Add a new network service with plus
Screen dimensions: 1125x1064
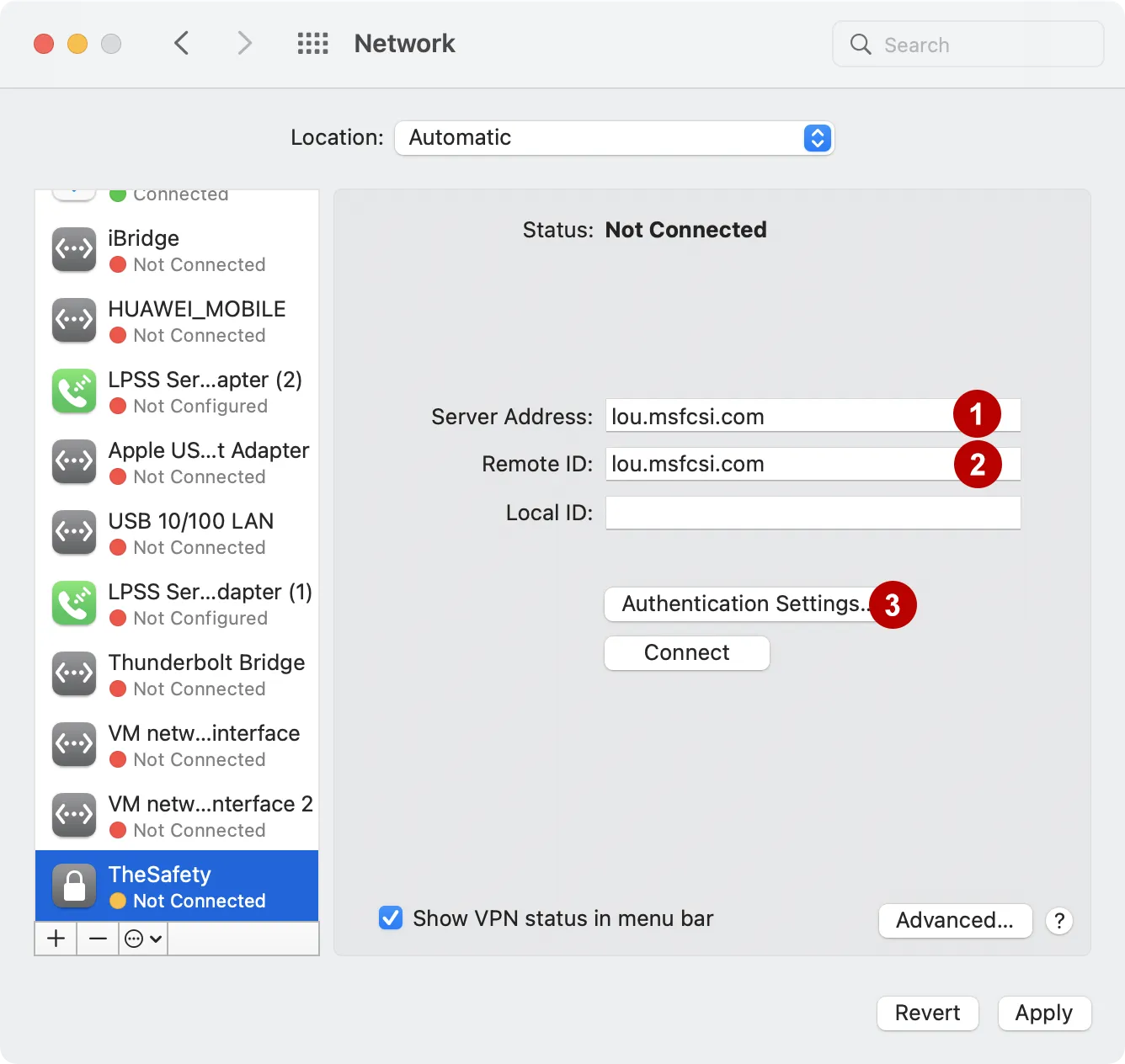coord(55,938)
